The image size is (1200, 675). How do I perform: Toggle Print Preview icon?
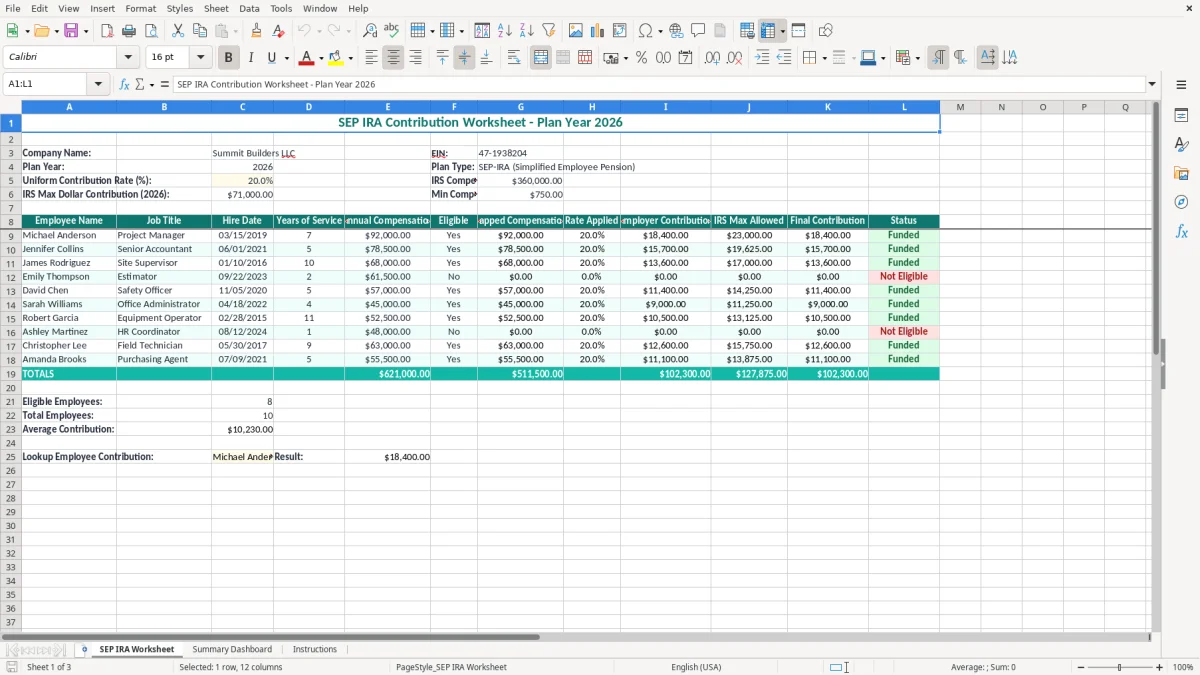pyautogui.click(x=151, y=31)
